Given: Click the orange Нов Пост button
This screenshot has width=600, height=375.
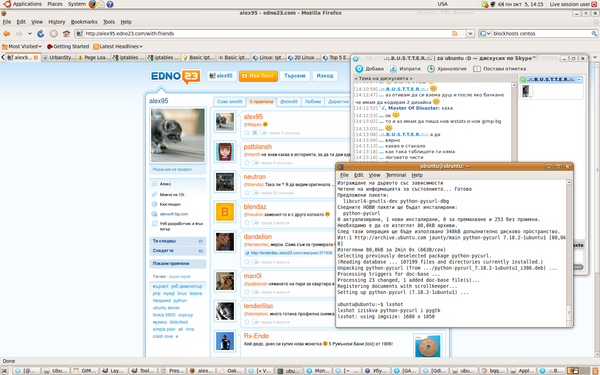Looking at the screenshot, I should click(x=258, y=76).
